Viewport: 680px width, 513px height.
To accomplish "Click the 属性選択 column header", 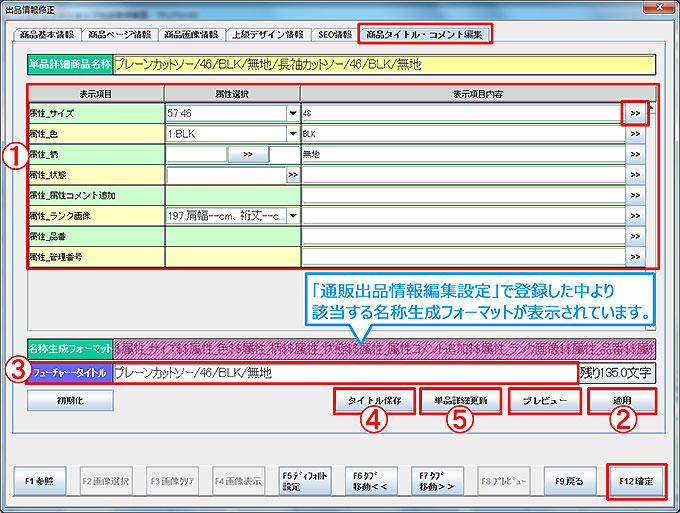I will (x=232, y=94).
